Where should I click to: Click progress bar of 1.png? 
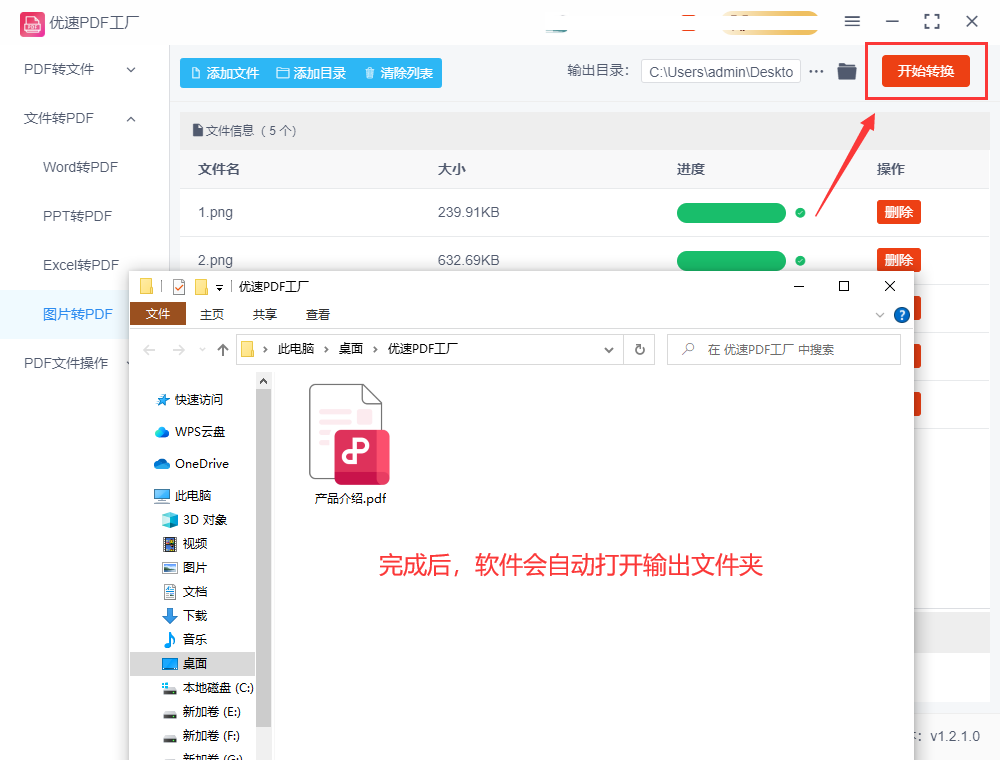731,213
